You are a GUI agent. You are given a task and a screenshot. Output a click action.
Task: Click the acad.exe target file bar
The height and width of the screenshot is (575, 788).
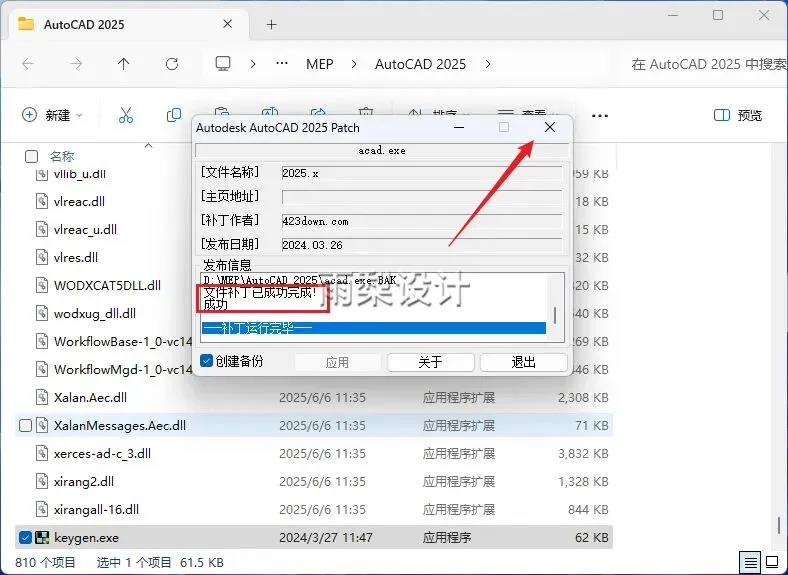382,150
